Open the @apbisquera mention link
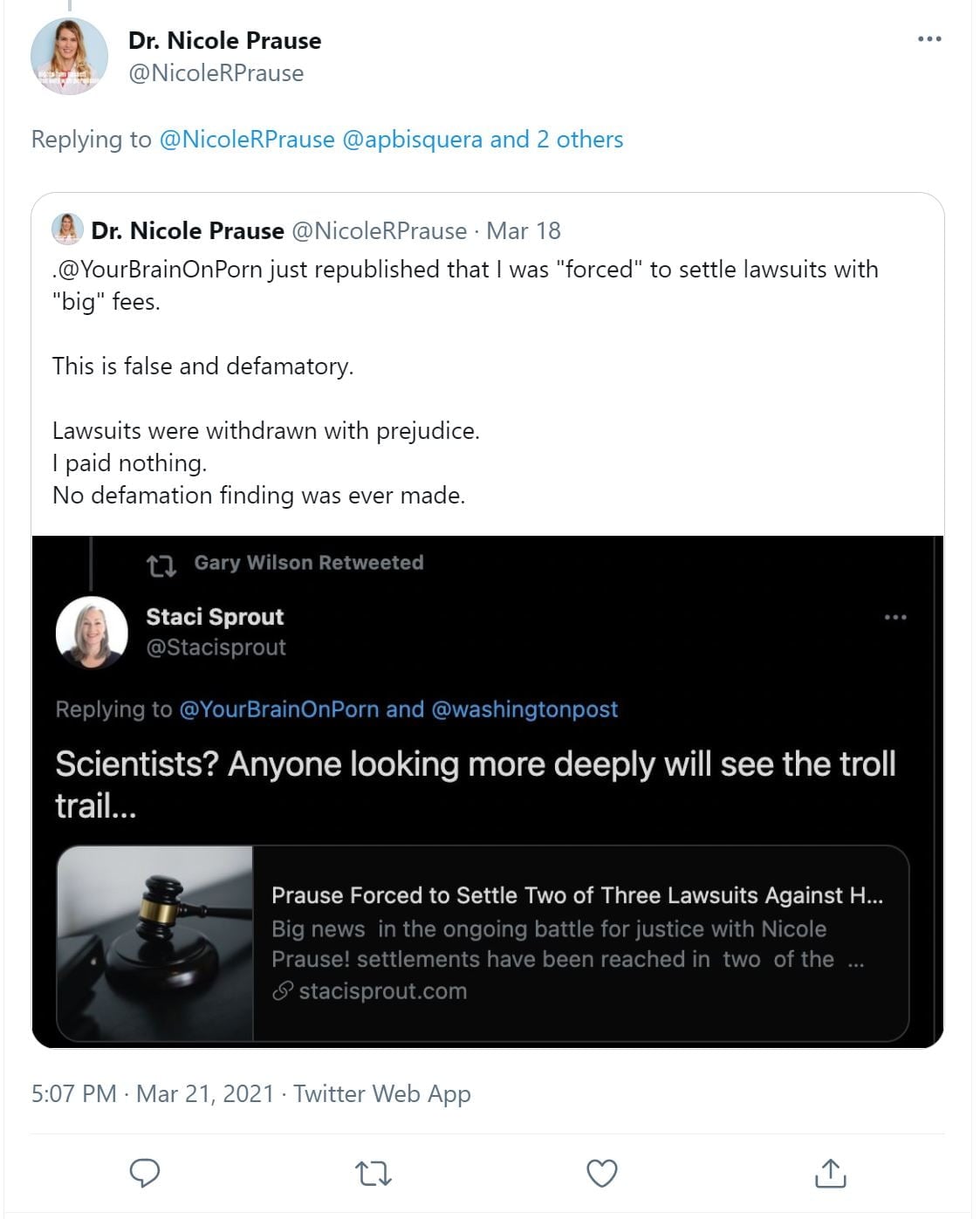Image resolution: width=980 pixels, height=1219 pixels. [x=412, y=140]
